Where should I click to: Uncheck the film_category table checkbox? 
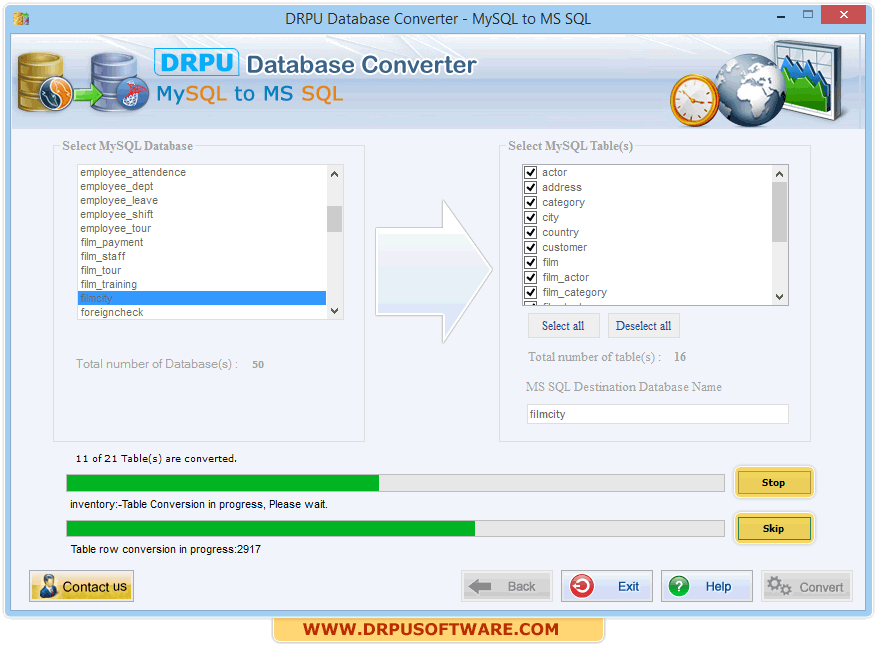tap(530, 293)
